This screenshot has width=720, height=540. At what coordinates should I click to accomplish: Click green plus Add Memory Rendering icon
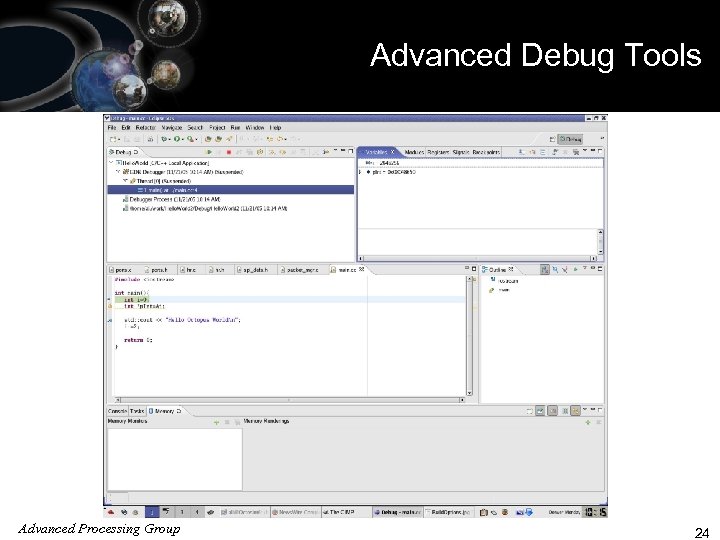click(588, 422)
